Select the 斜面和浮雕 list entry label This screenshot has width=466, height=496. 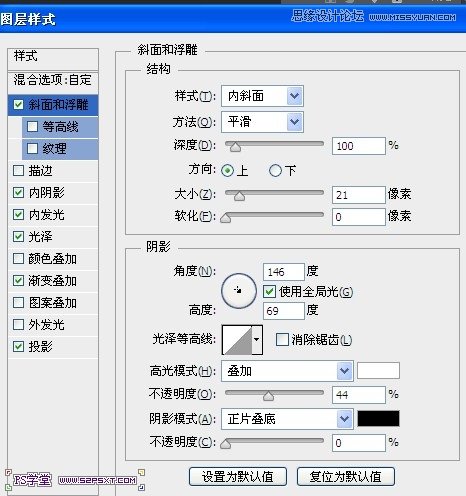pyautogui.click(x=58, y=105)
